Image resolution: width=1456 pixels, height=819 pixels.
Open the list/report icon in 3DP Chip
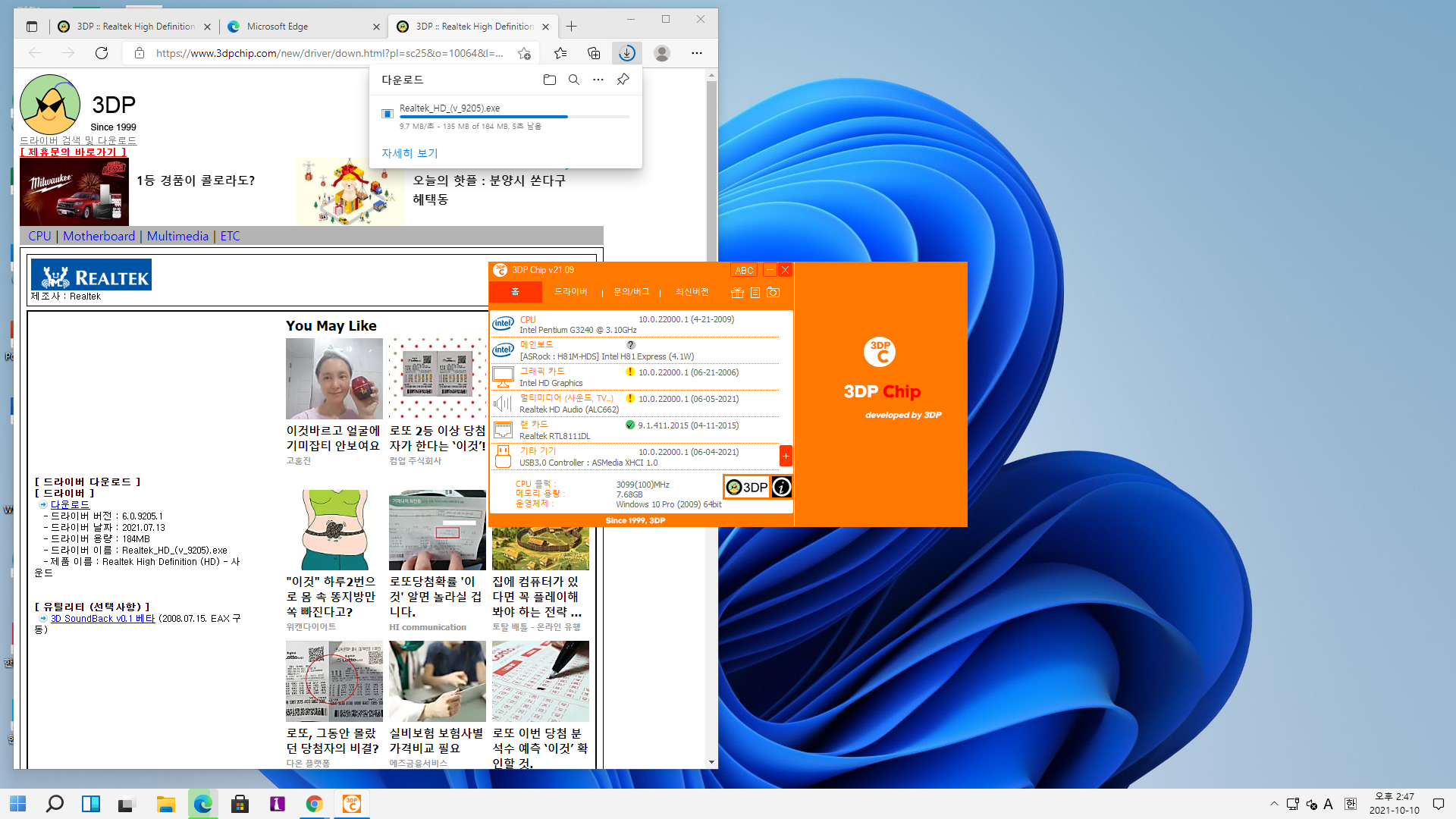pyautogui.click(x=755, y=293)
